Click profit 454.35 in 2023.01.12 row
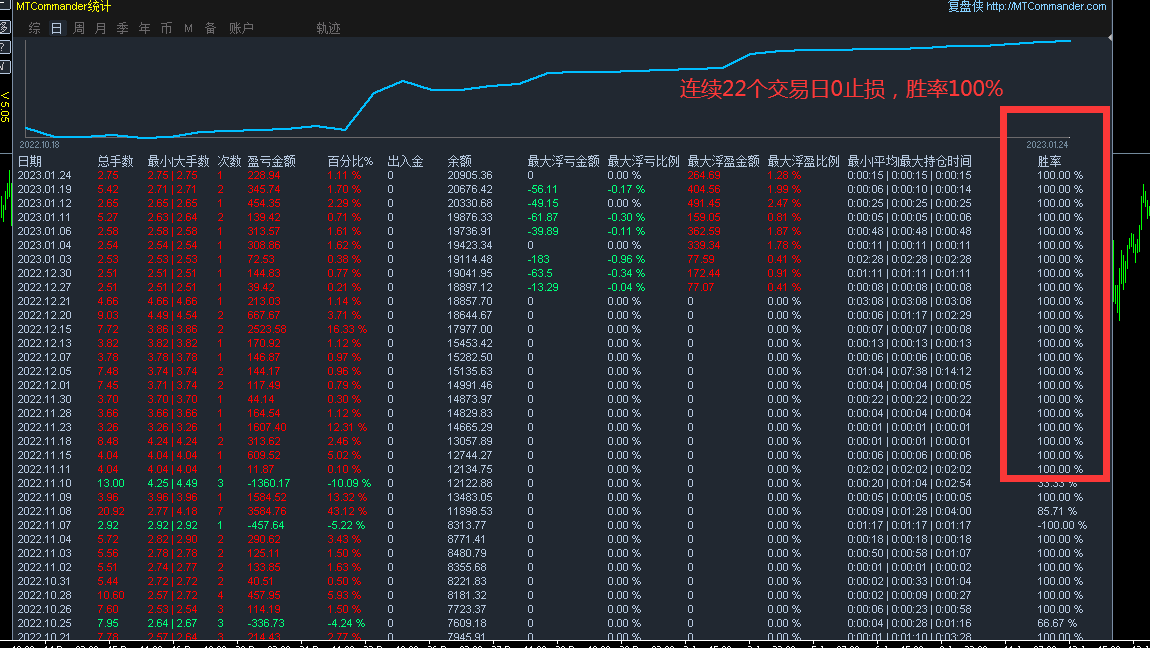The image size is (1150, 648). (x=264, y=203)
